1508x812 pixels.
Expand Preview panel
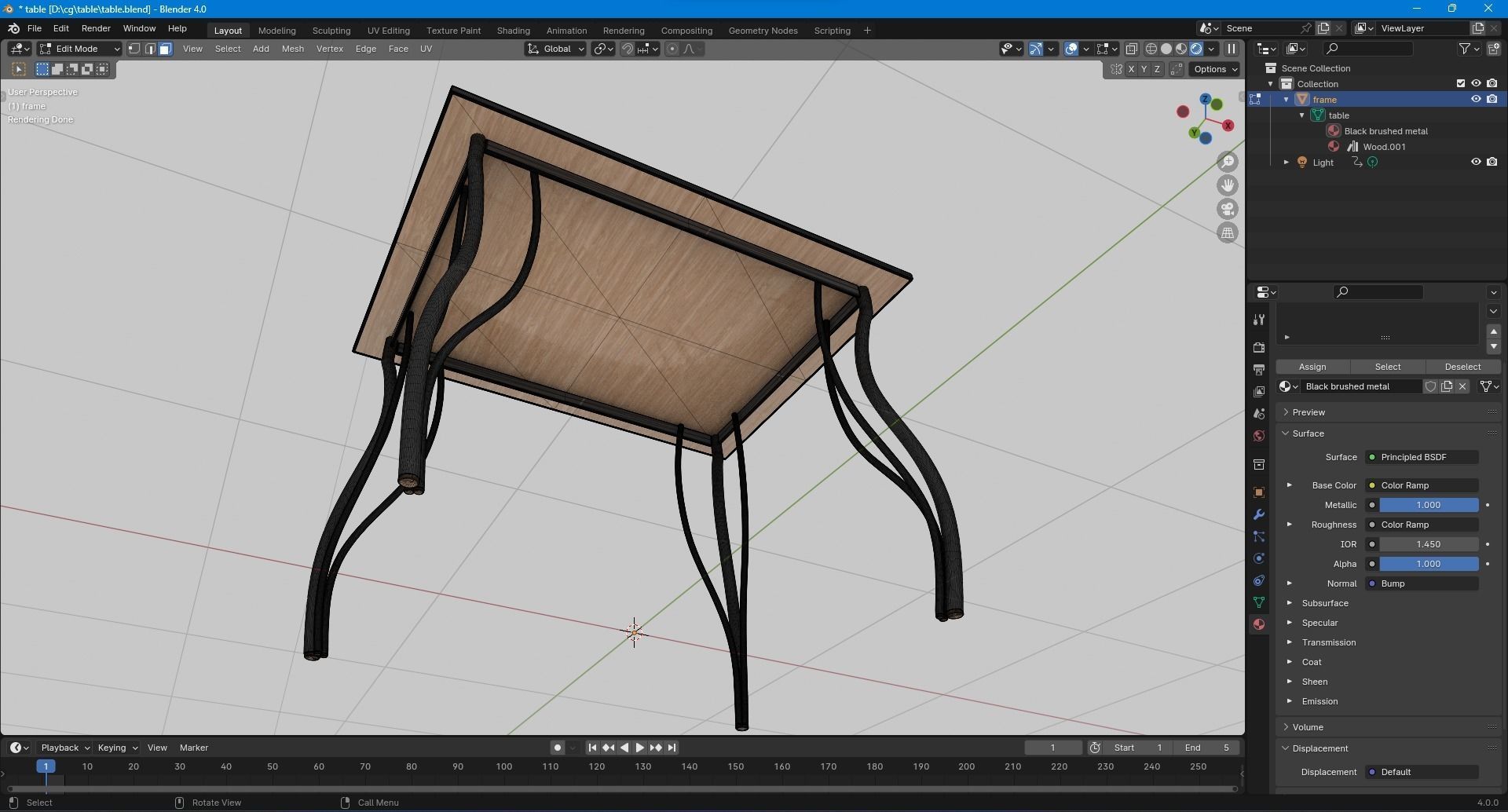[1309, 412]
